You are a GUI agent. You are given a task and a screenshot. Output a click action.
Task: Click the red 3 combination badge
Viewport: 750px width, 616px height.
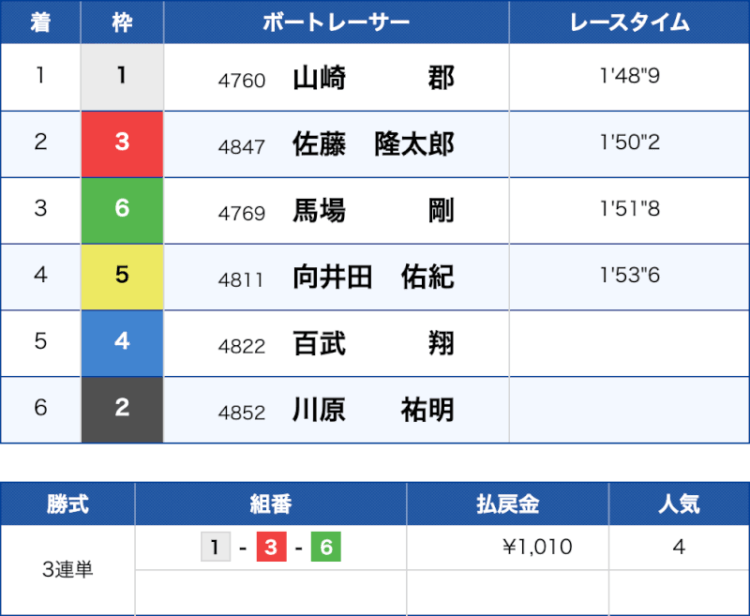tap(271, 547)
